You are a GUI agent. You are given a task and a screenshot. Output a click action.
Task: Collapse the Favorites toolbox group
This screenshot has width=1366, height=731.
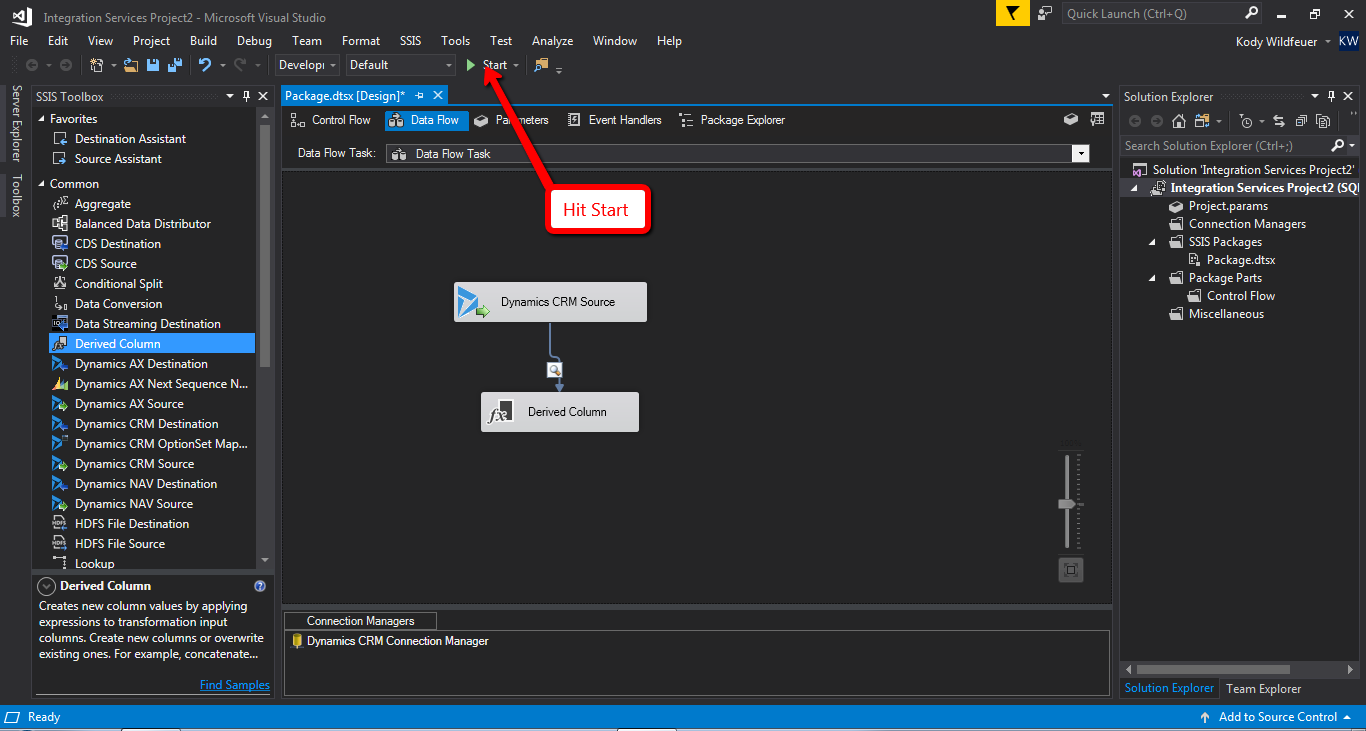[x=42, y=119]
